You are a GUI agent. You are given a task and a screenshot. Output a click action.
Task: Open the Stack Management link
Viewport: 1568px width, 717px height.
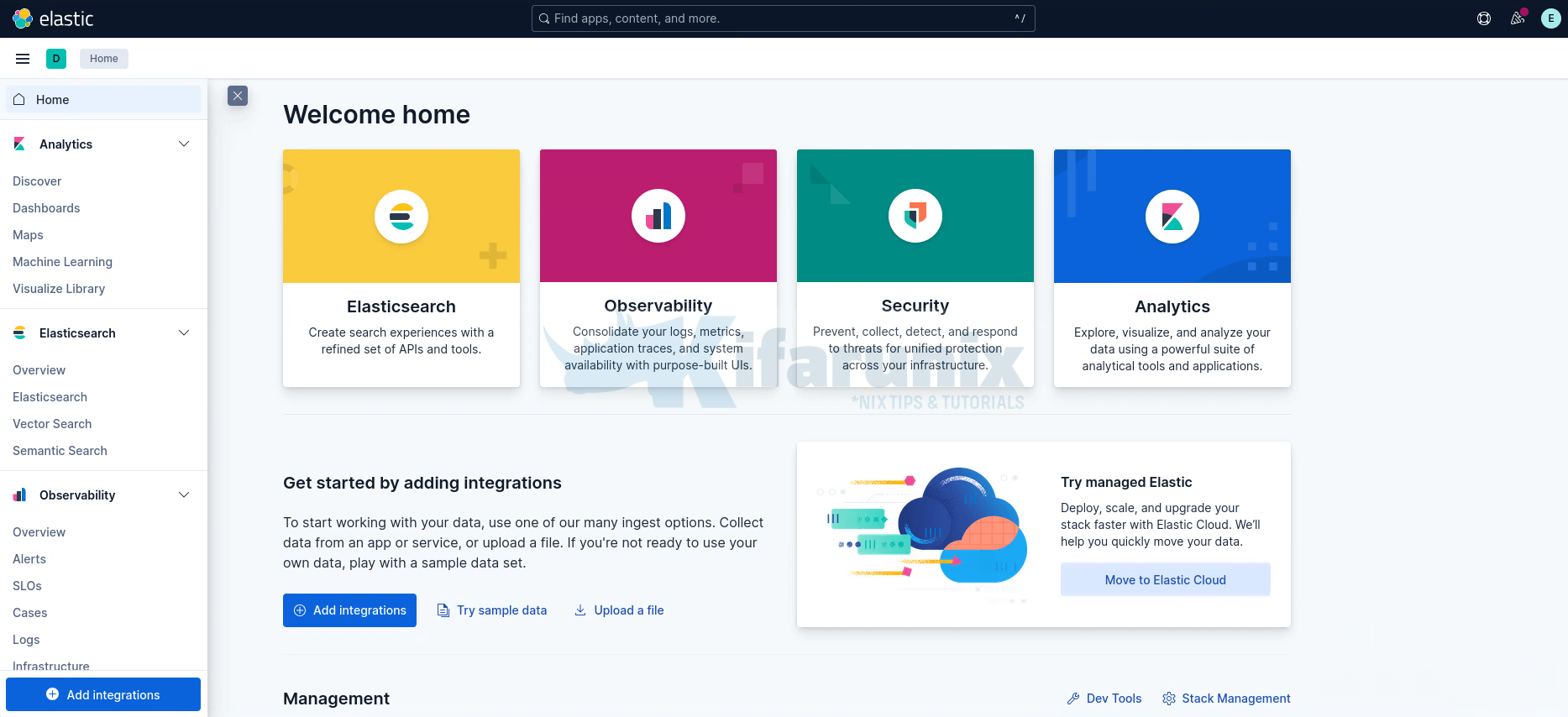coord(1235,699)
